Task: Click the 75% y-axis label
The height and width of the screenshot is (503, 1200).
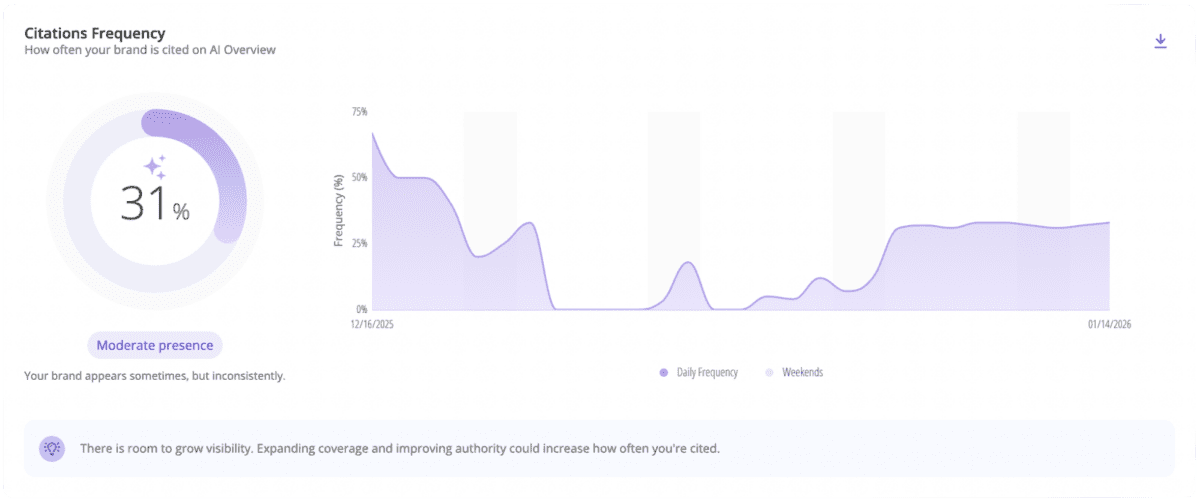Action: coord(359,112)
